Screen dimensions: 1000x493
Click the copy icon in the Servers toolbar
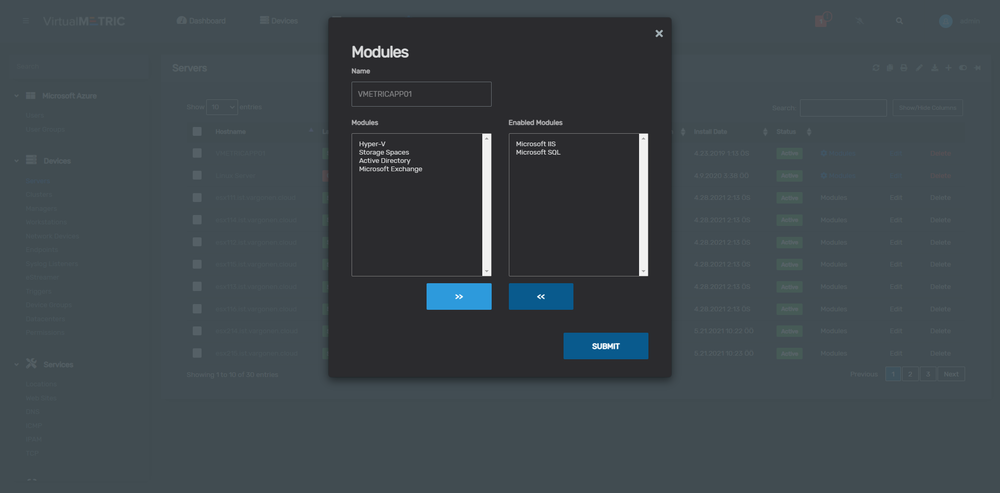890,68
